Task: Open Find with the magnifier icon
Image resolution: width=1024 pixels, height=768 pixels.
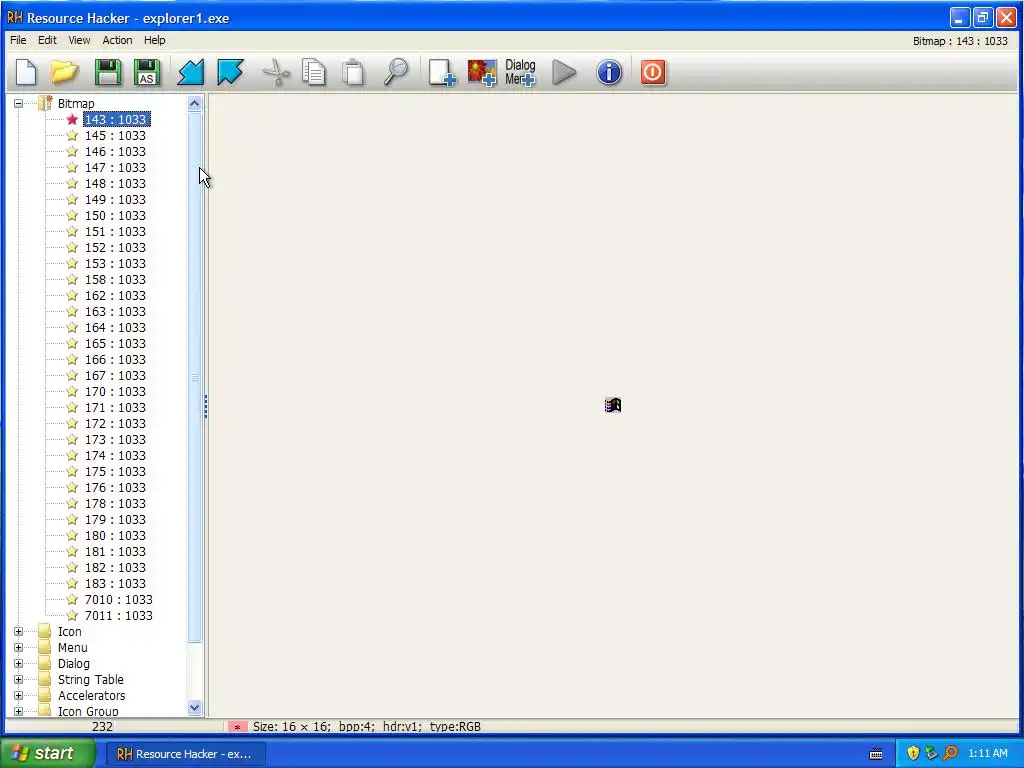Action: click(396, 72)
